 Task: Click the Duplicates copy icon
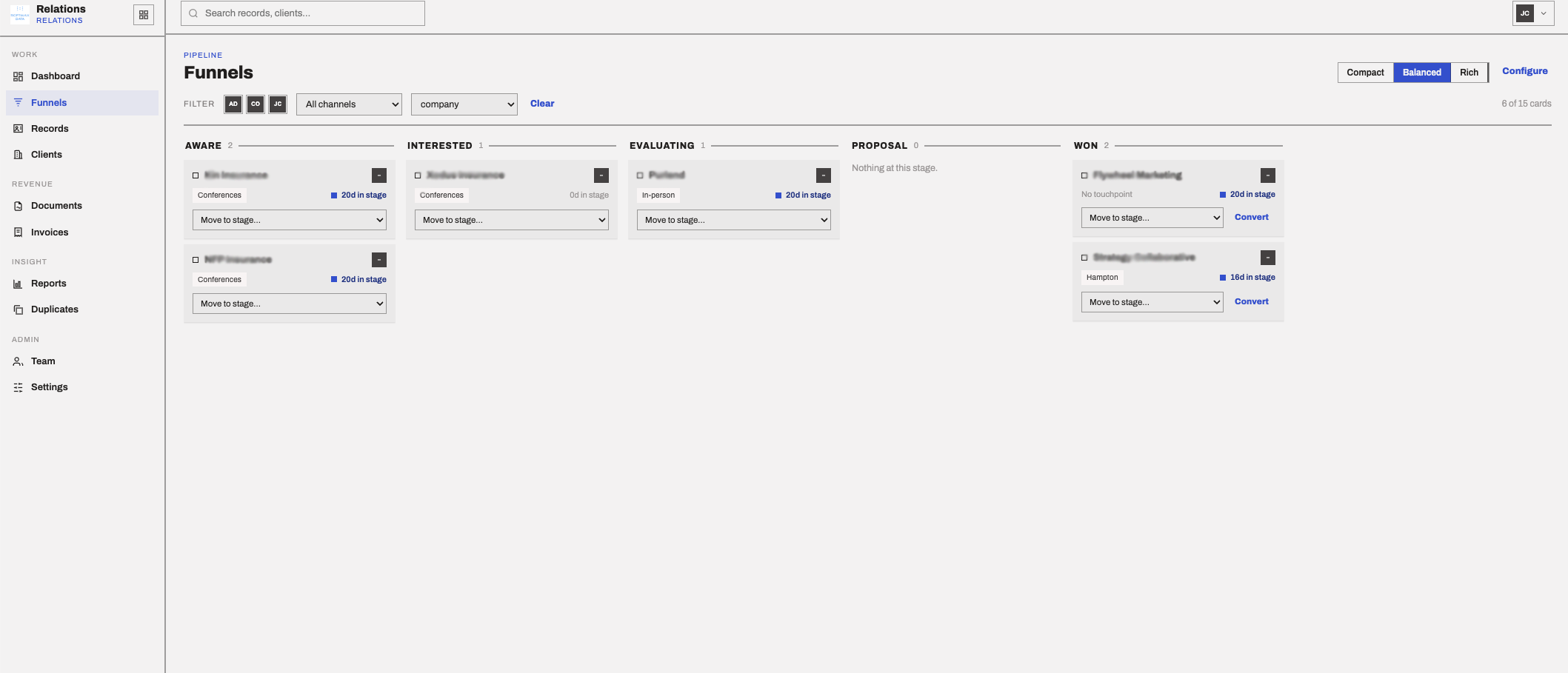[x=19, y=309]
